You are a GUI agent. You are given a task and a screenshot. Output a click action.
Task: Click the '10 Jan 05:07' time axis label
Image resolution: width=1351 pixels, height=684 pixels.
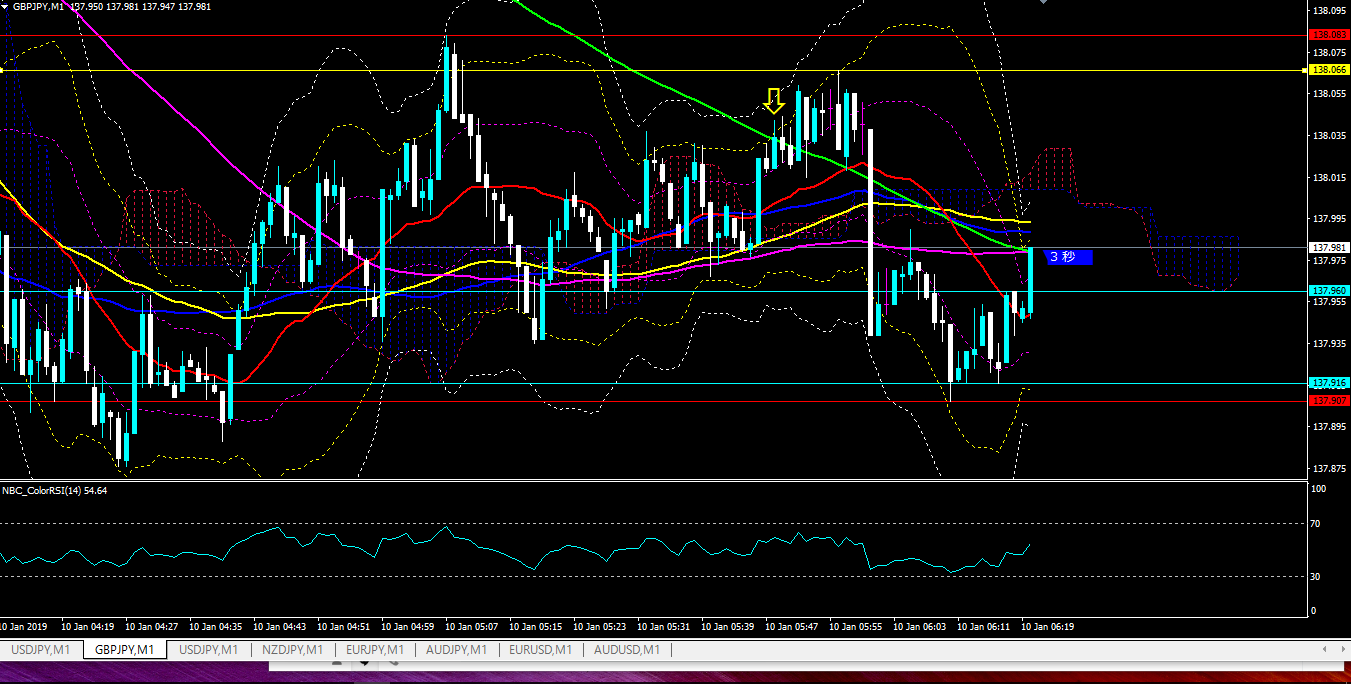click(x=471, y=627)
